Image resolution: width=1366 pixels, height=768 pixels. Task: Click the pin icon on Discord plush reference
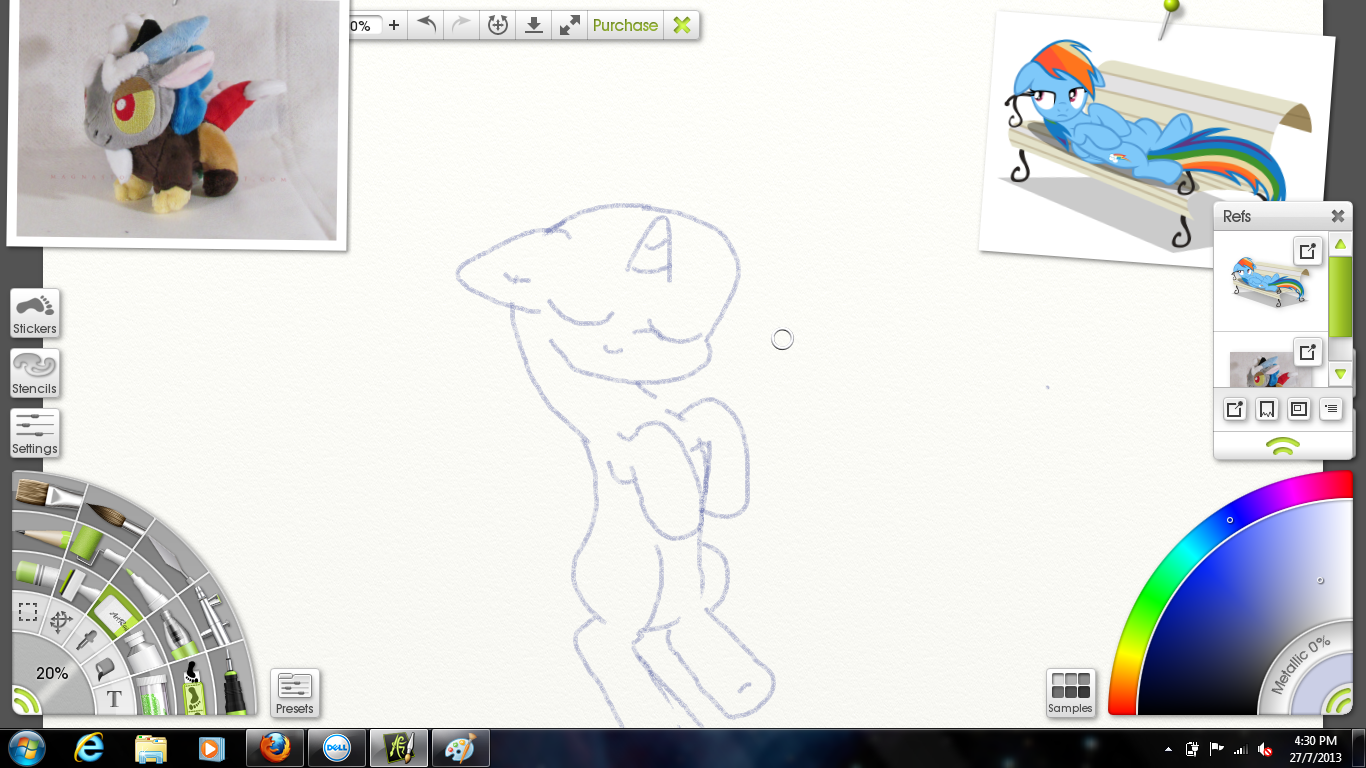click(x=1308, y=352)
